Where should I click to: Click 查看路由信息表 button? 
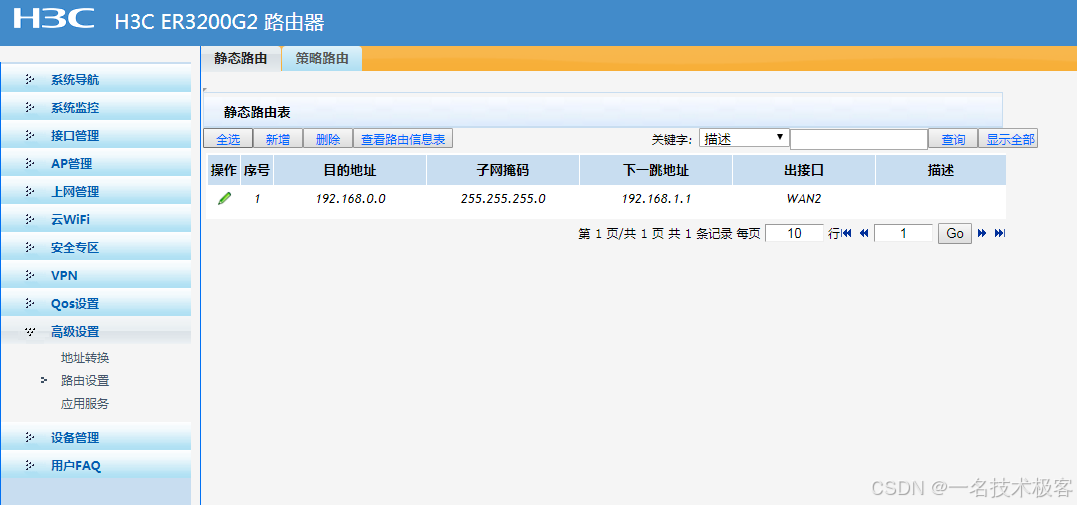(403, 139)
